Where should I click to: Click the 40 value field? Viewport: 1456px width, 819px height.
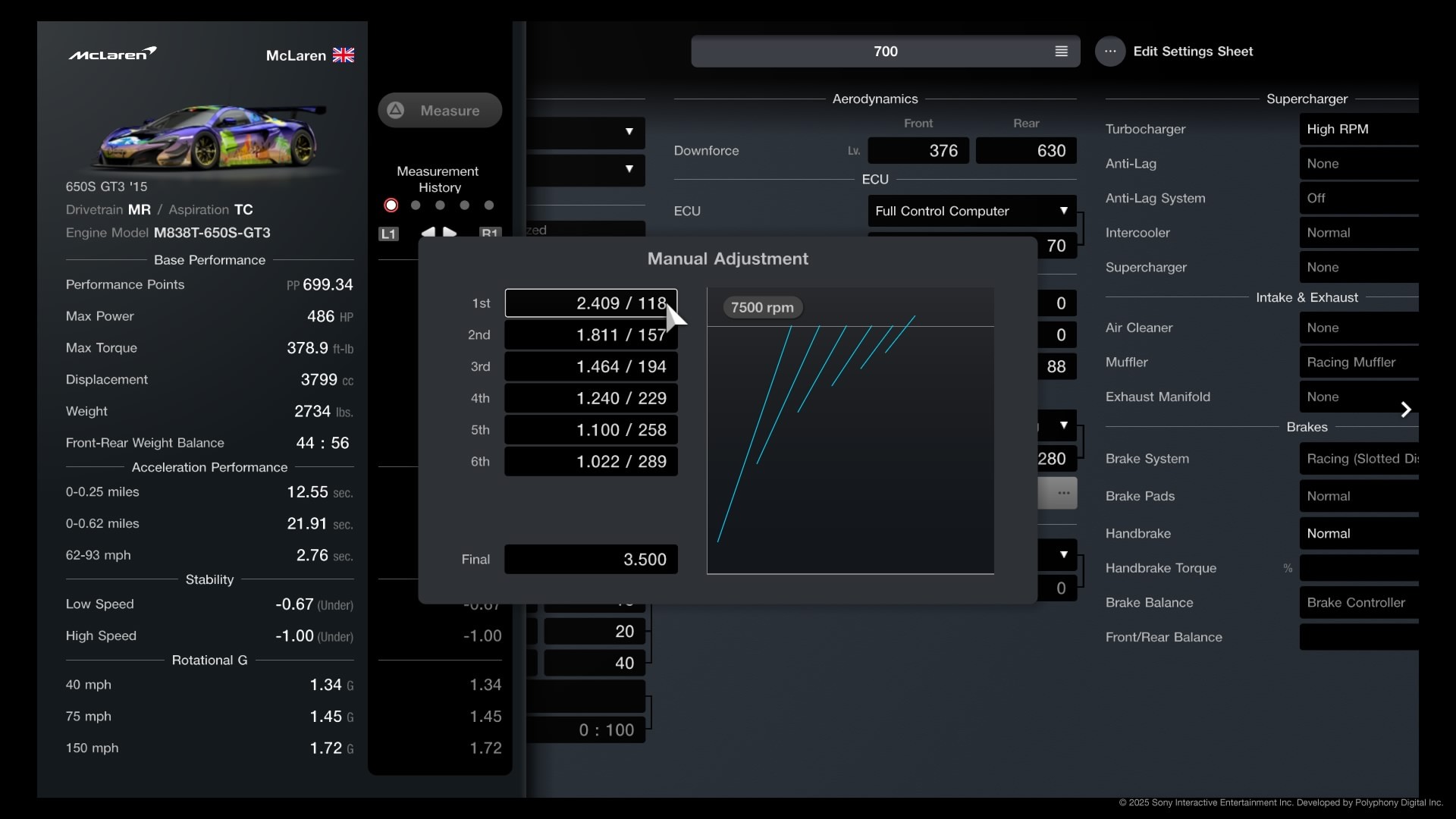[595, 664]
